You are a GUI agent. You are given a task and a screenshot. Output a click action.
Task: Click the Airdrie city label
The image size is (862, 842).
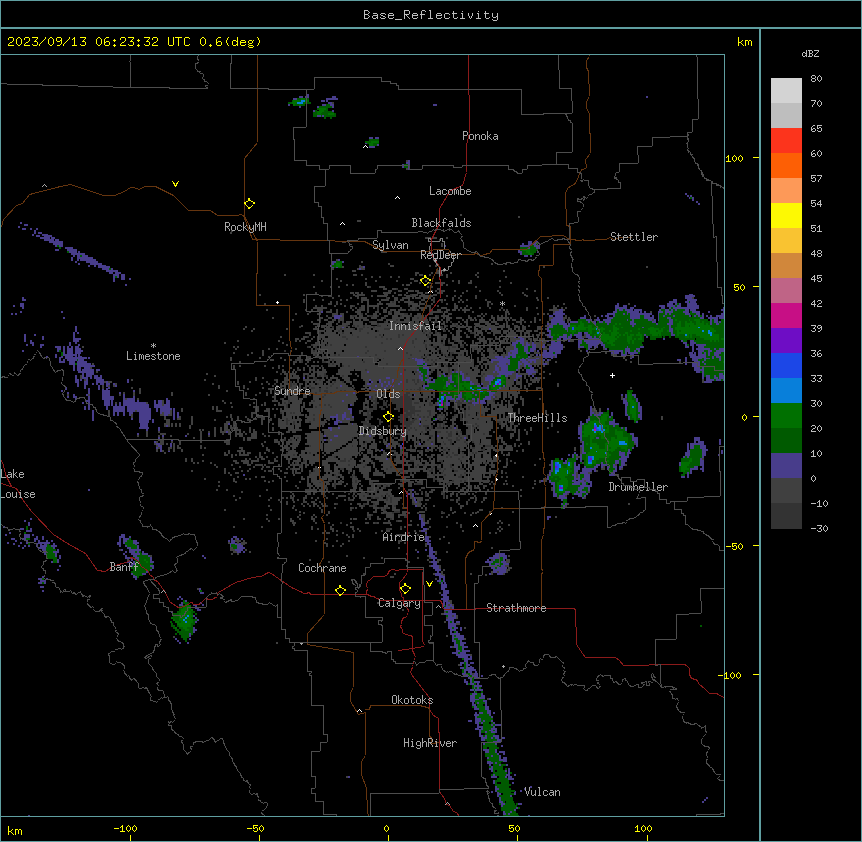coord(404,537)
